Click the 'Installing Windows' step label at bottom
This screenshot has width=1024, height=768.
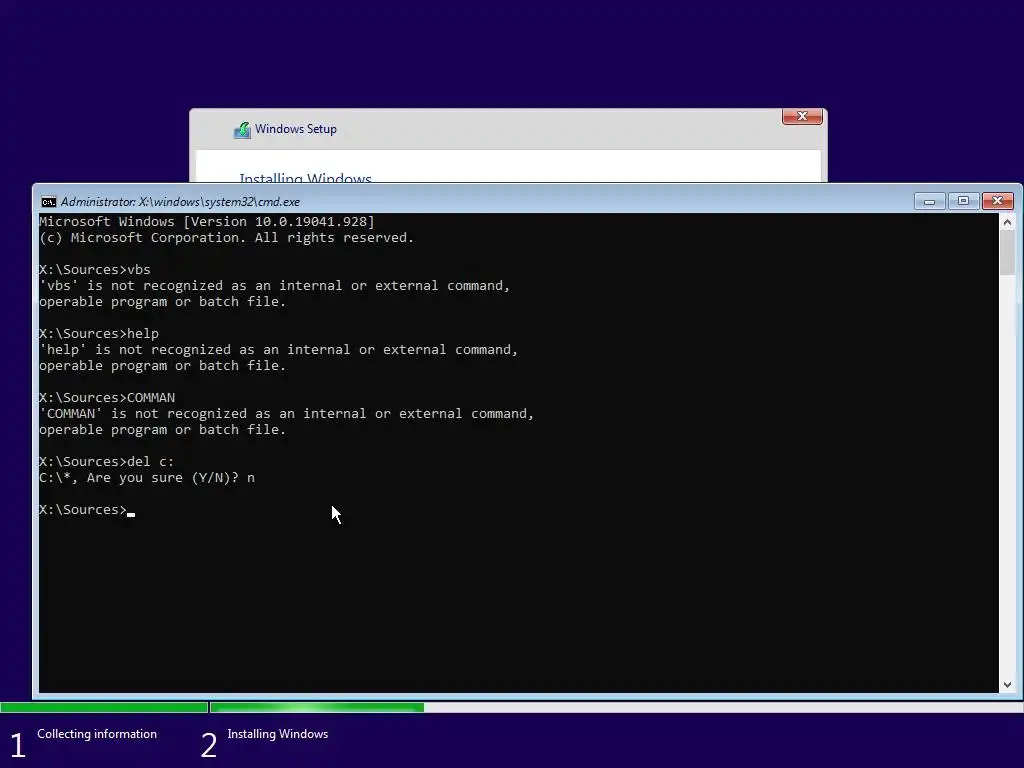(x=278, y=734)
